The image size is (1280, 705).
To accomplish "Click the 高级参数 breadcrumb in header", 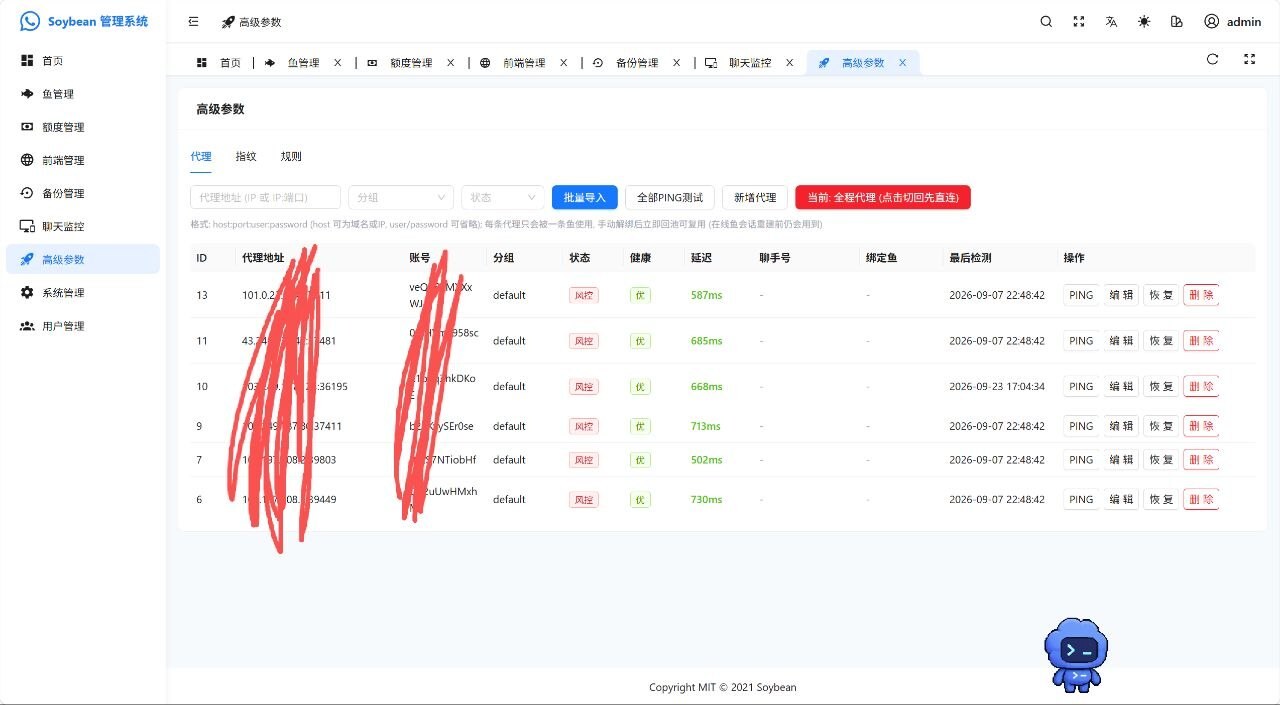I will point(252,21).
